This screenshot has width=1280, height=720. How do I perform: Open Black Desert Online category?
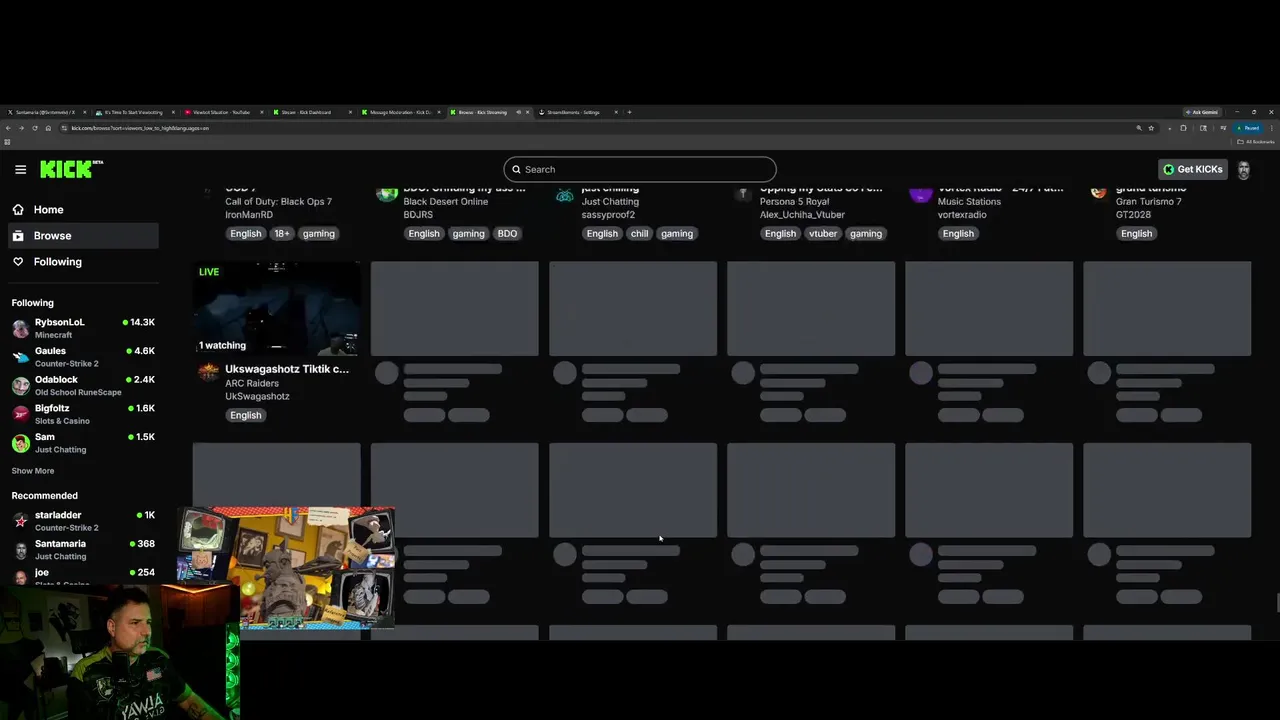[x=446, y=202]
